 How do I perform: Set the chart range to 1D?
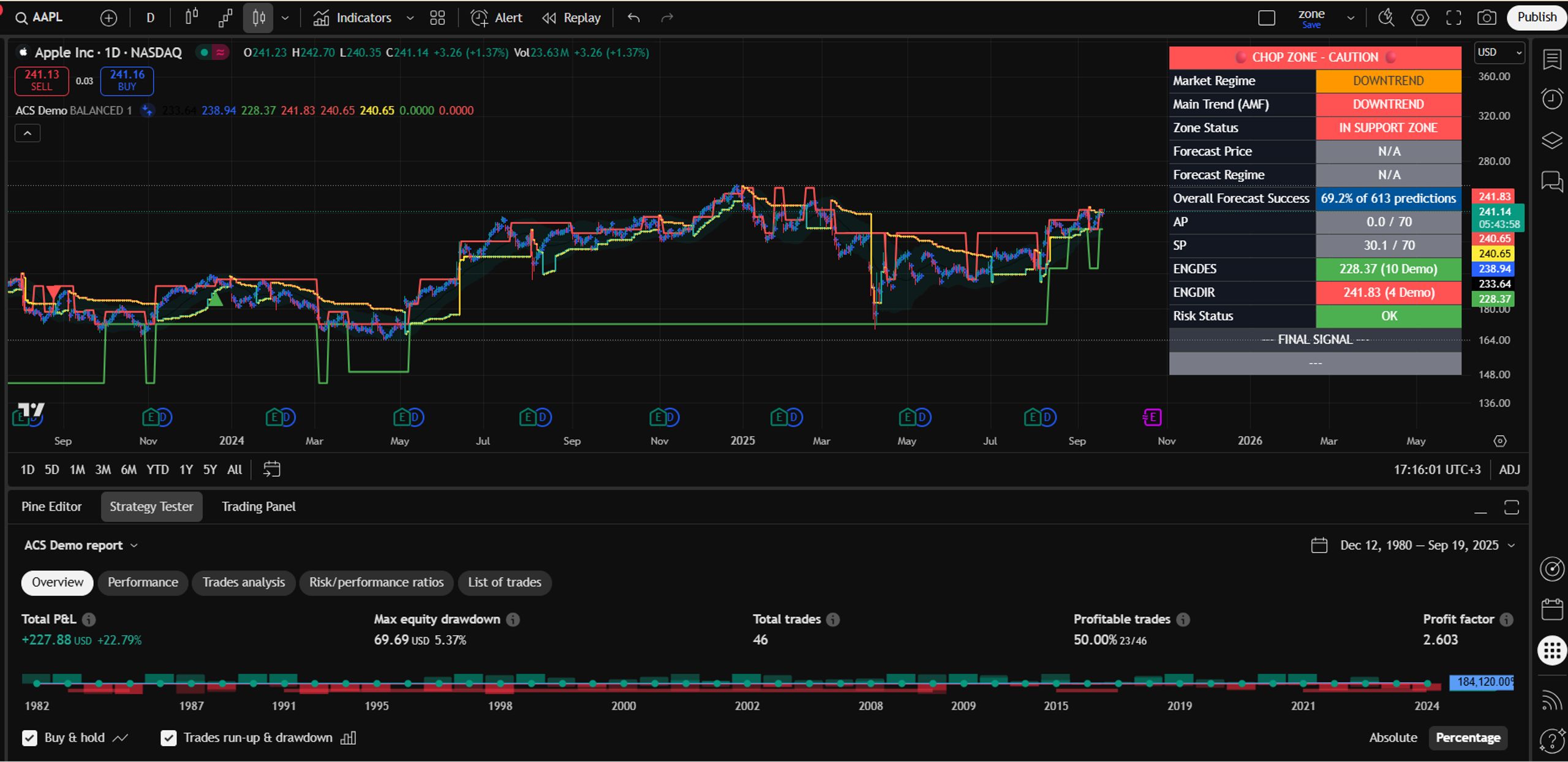[x=28, y=470]
